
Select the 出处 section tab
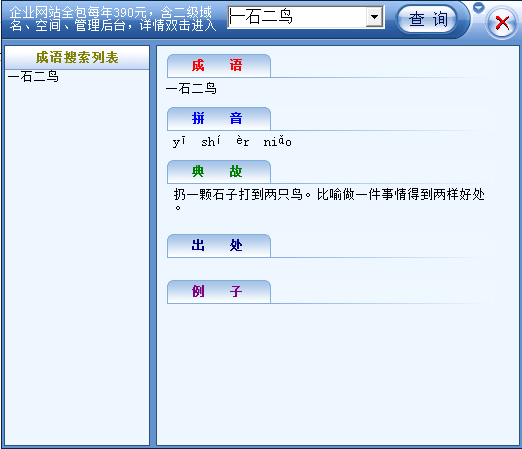click(219, 246)
